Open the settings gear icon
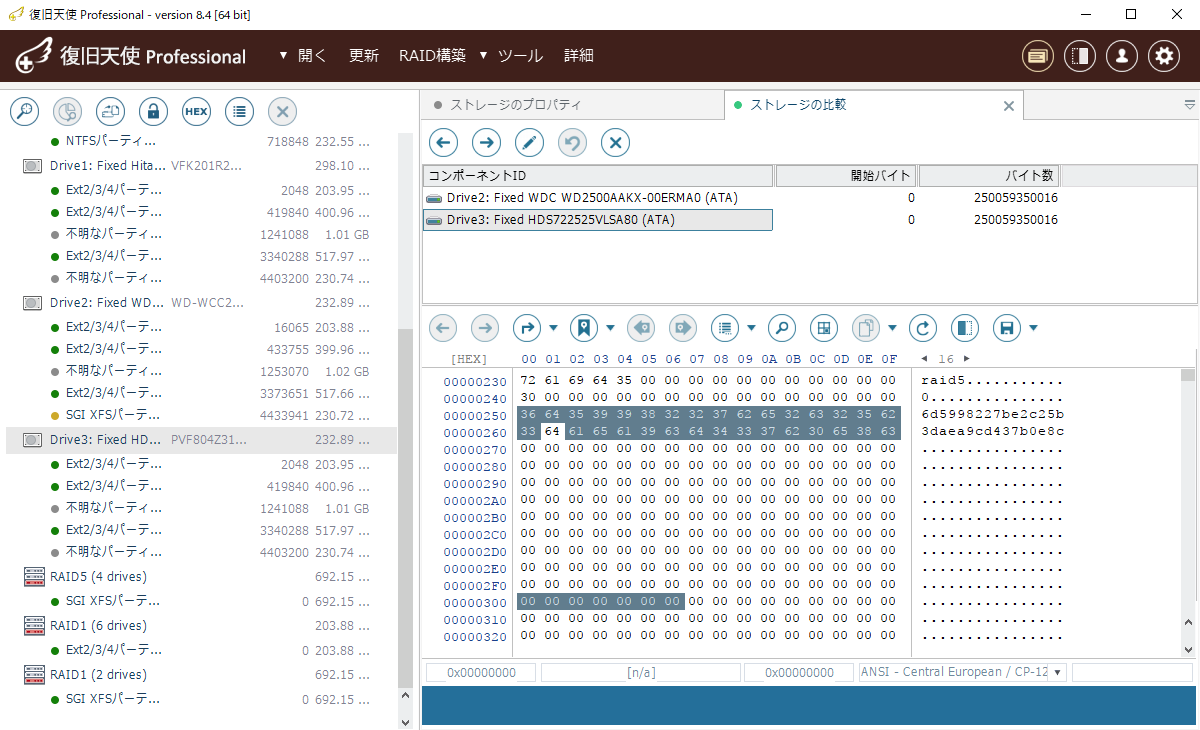This screenshot has width=1200, height=730. pyautogui.click(x=1164, y=56)
